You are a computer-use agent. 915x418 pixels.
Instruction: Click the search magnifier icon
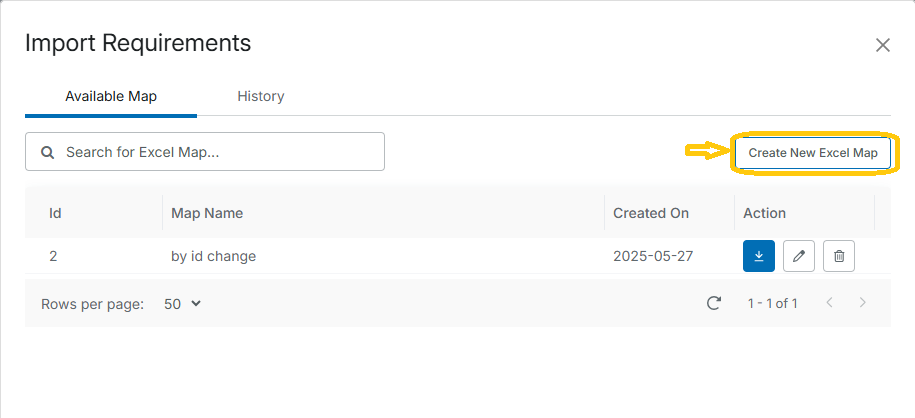[46, 152]
